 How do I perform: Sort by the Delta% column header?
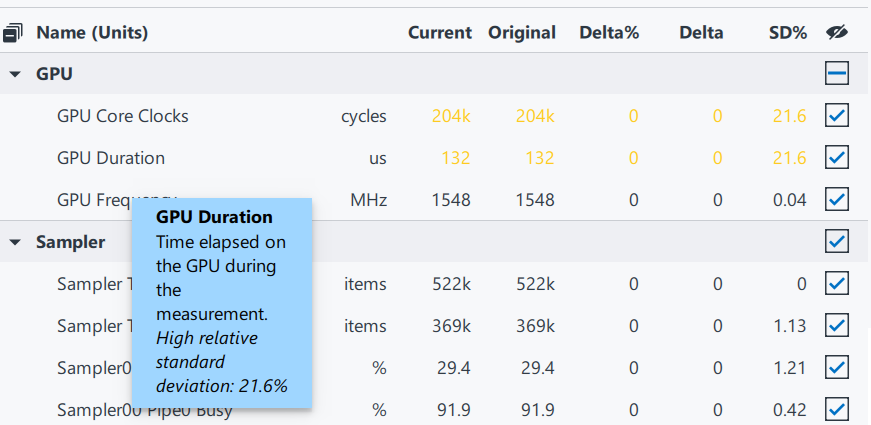[608, 33]
